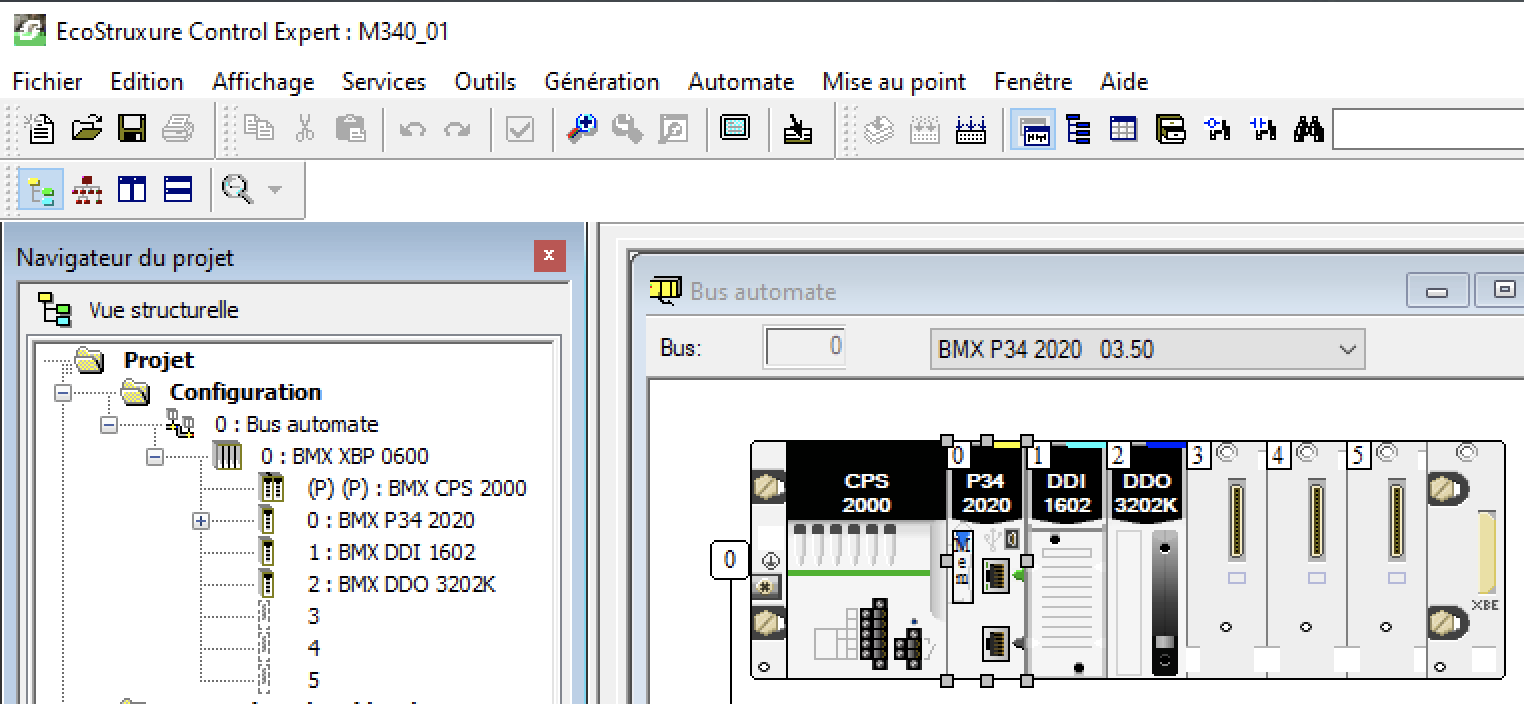Click the New project document icon

click(41, 129)
